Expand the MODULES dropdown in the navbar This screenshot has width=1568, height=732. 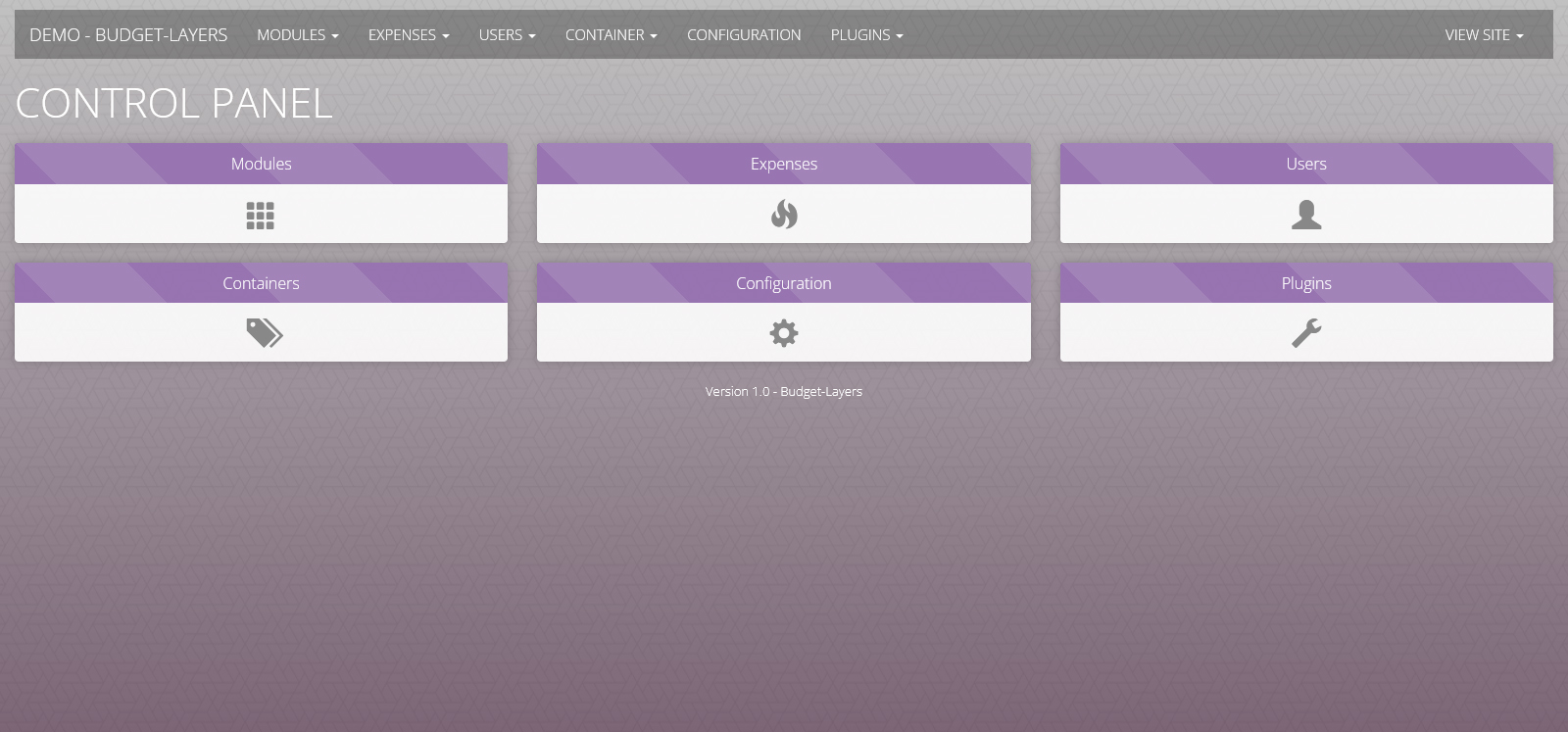click(297, 35)
